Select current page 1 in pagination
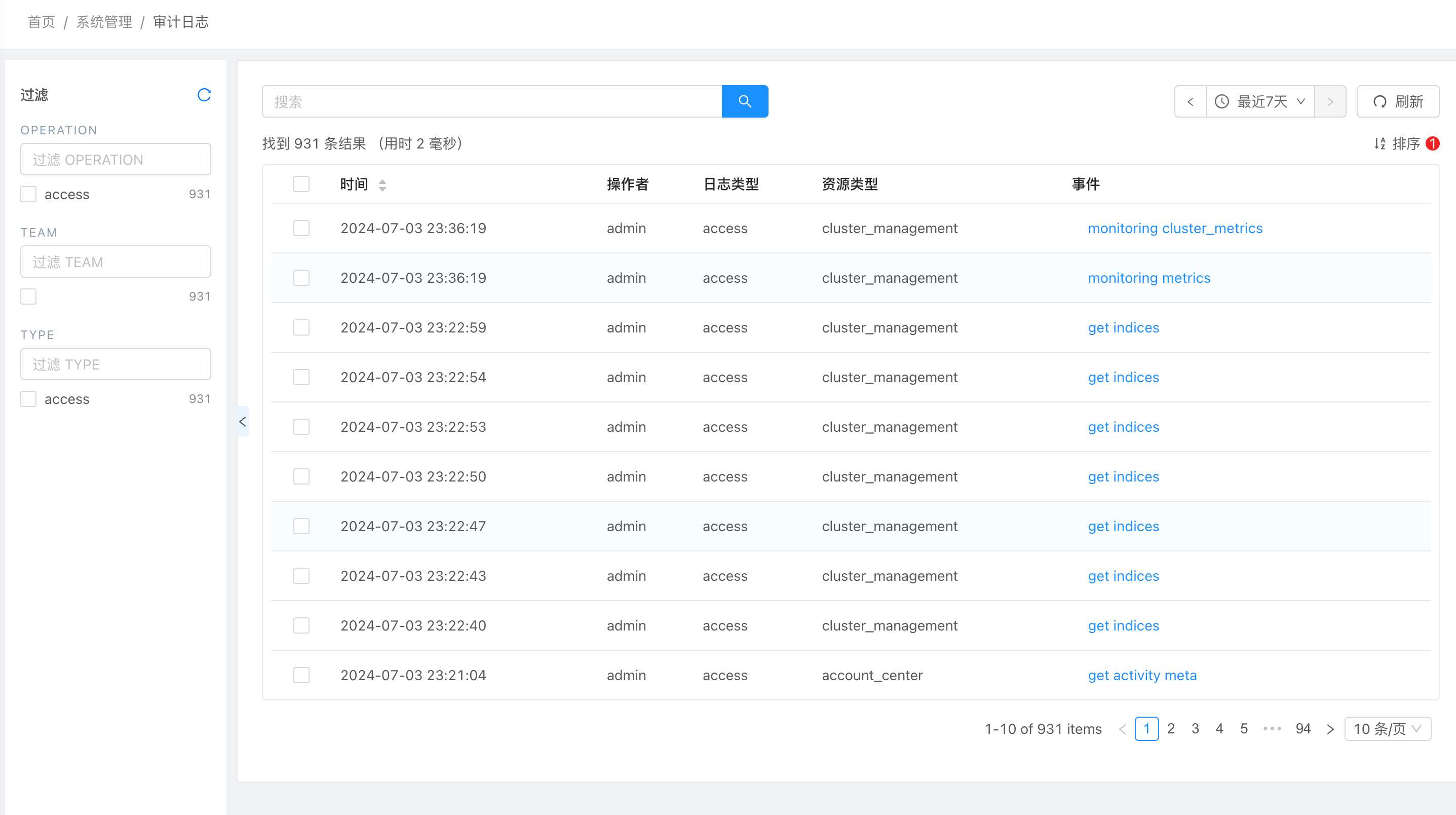This screenshot has height=815, width=1456. tap(1147, 729)
